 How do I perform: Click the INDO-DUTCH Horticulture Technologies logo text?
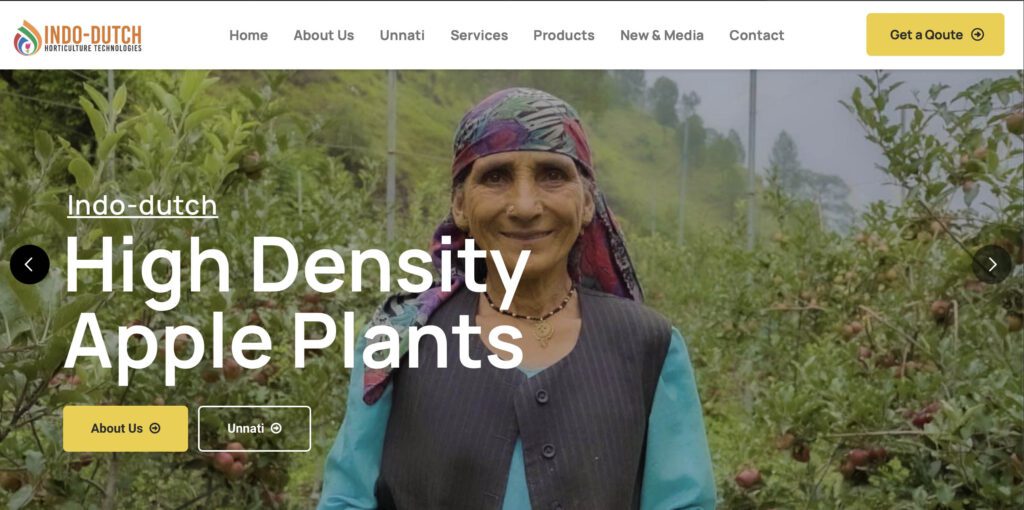tap(93, 37)
